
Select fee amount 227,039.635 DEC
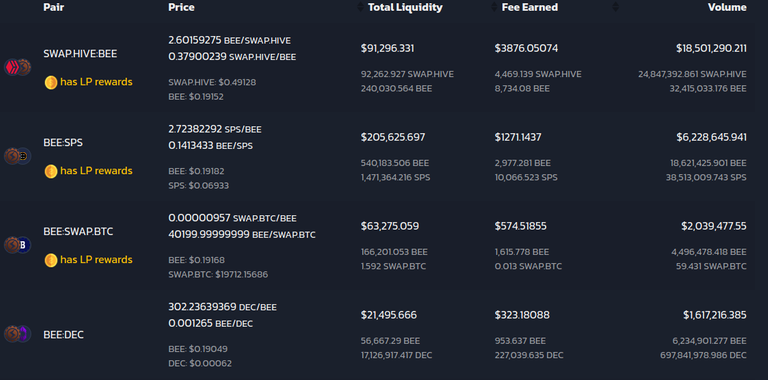point(528,356)
